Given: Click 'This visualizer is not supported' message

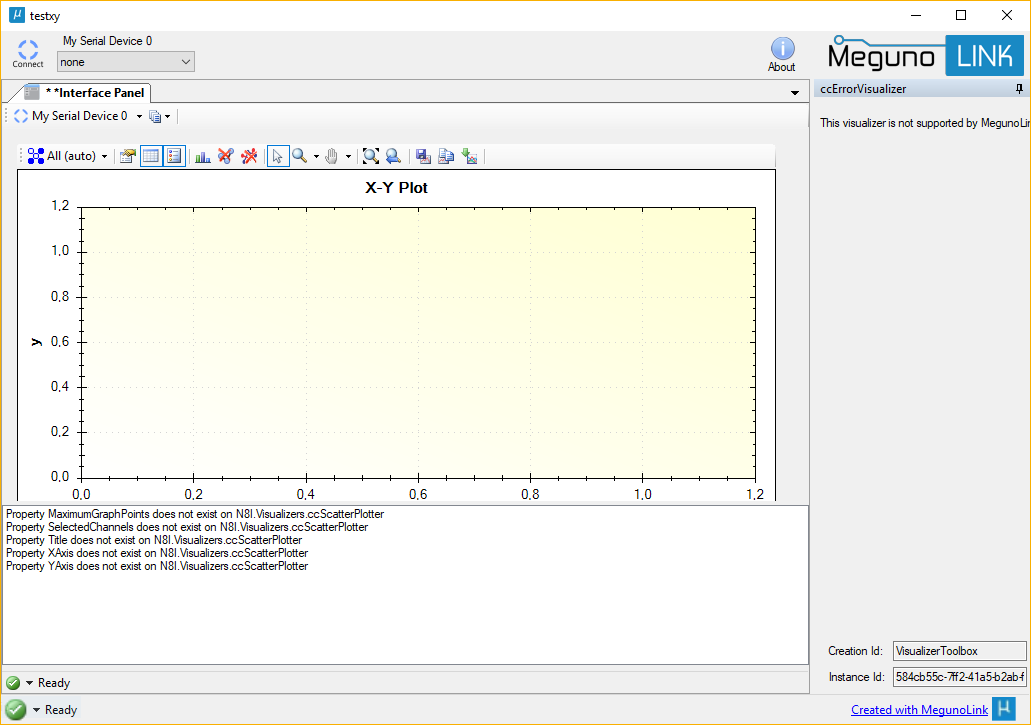Looking at the screenshot, I should coord(924,123).
